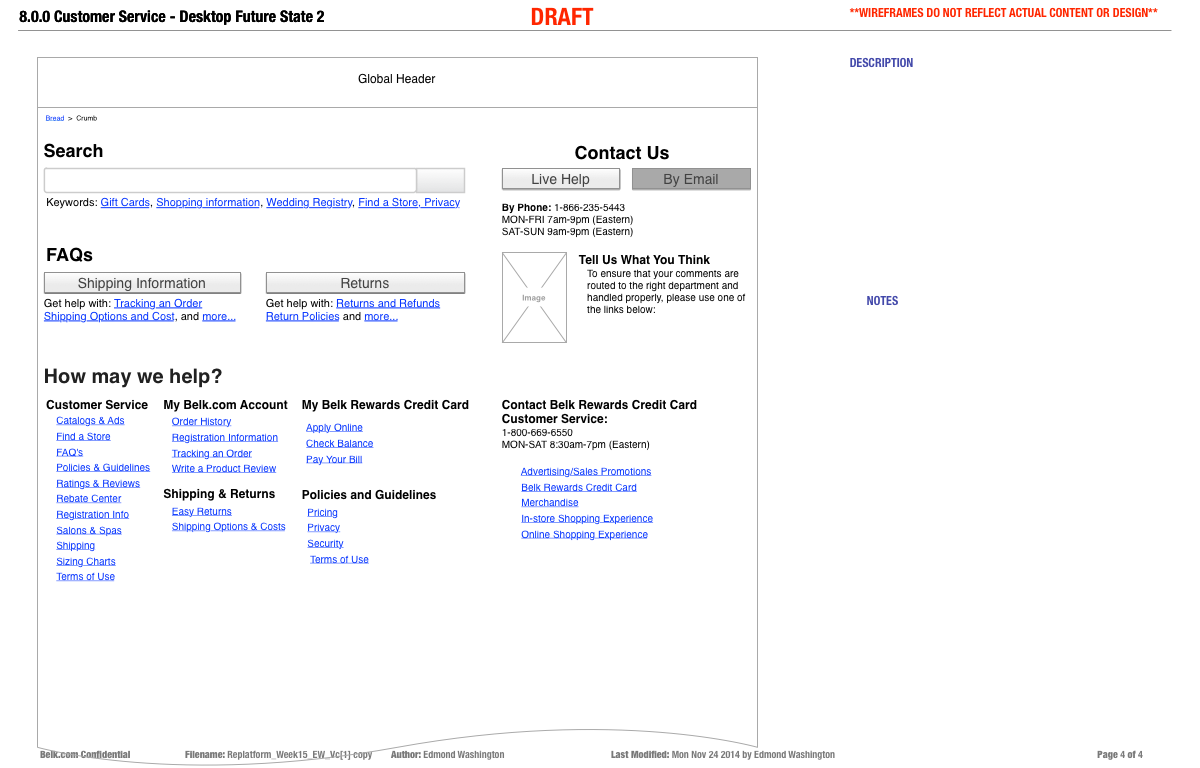1200x768 pixels.
Task: Click the image placeholder thumbnail
Action: (x=534, y=297)
